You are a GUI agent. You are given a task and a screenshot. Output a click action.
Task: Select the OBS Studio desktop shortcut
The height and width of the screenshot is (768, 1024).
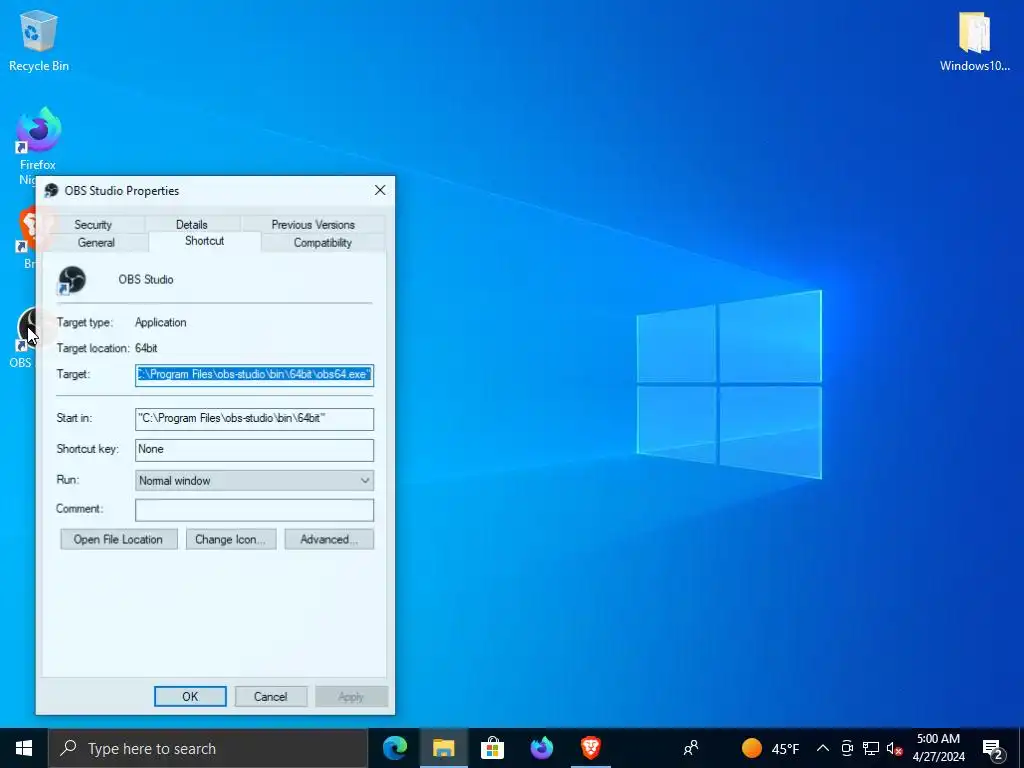(25, 338)
